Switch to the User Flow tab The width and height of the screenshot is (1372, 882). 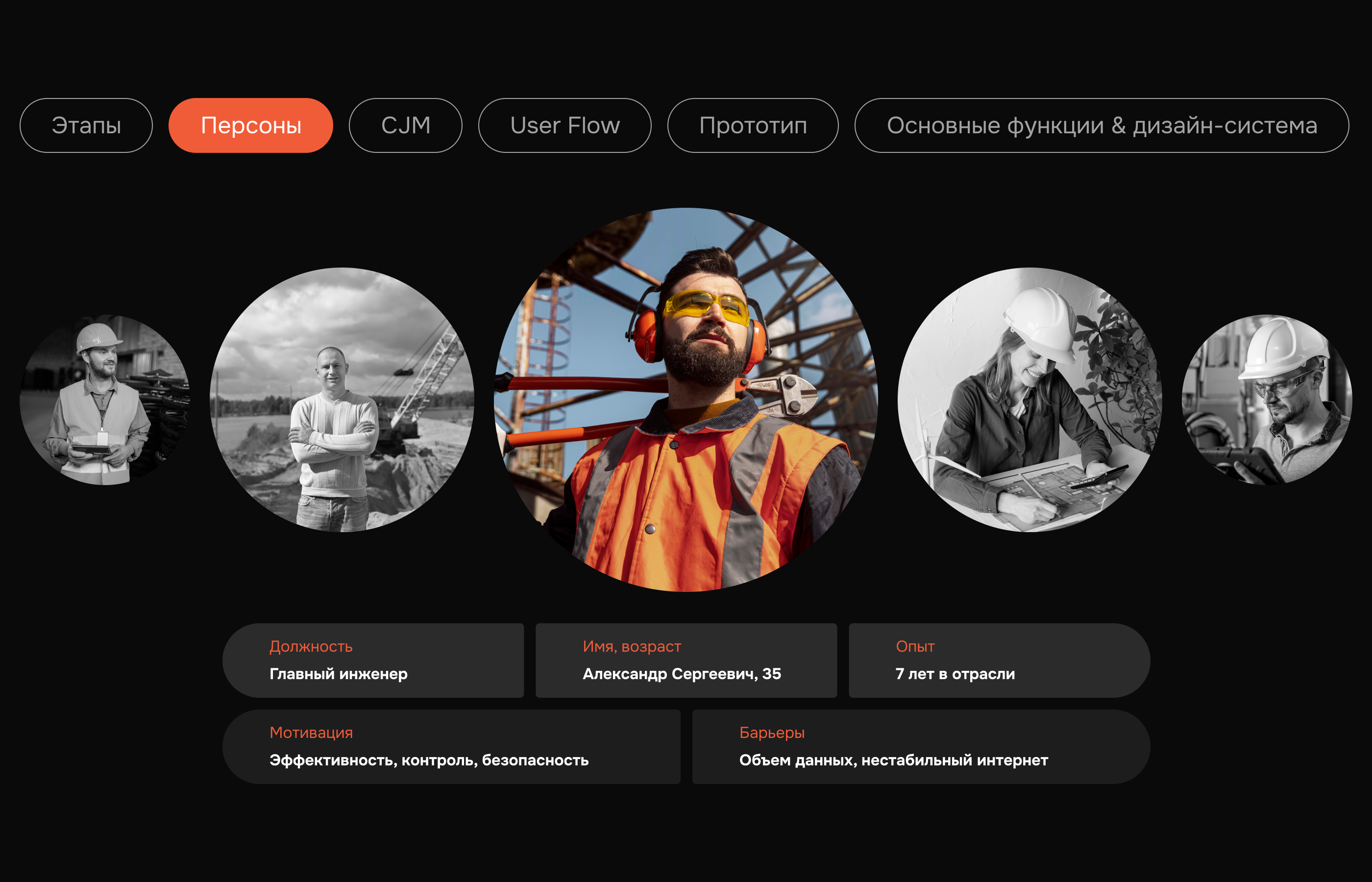[564, 125]
